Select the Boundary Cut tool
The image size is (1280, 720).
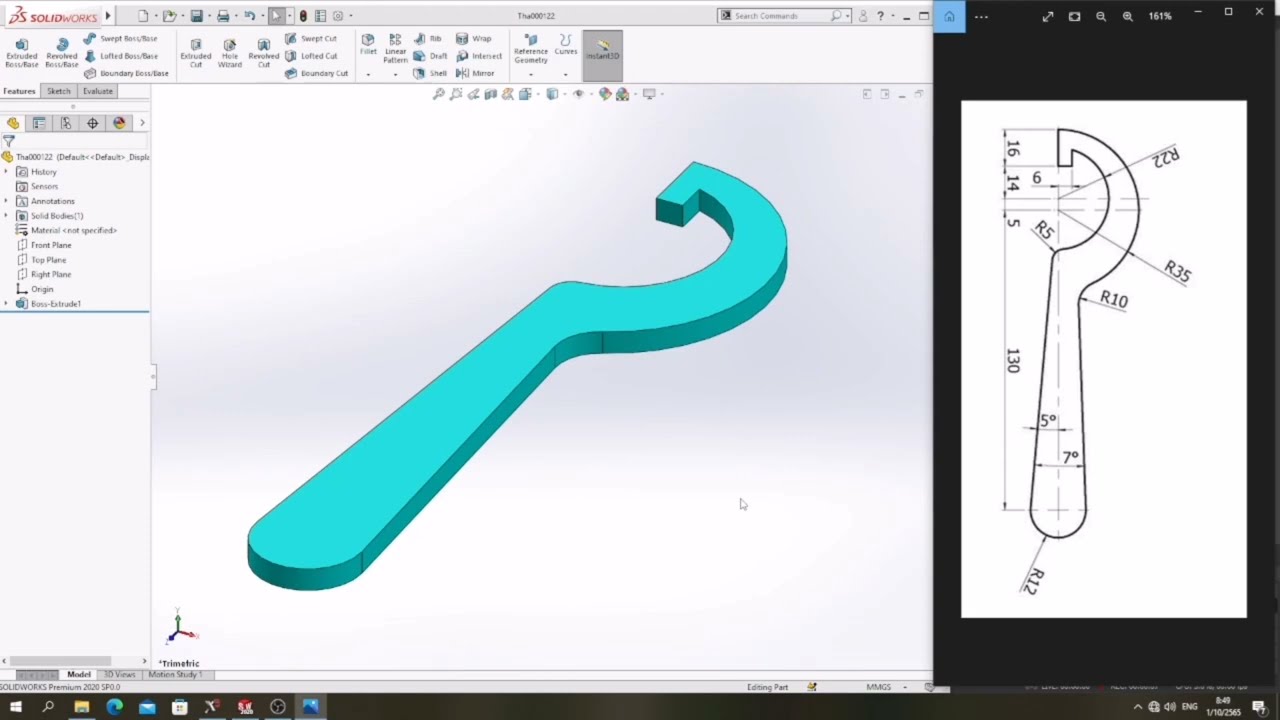point(317,73)
